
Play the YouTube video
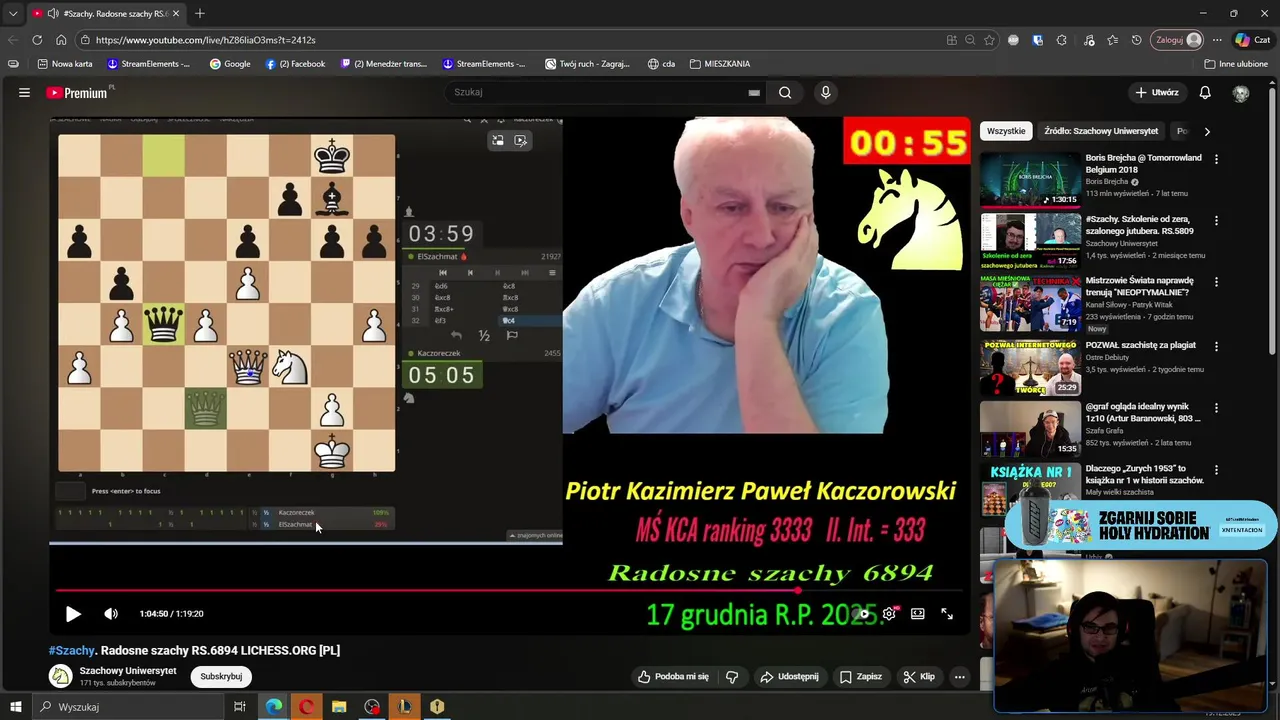click(73, 614)
